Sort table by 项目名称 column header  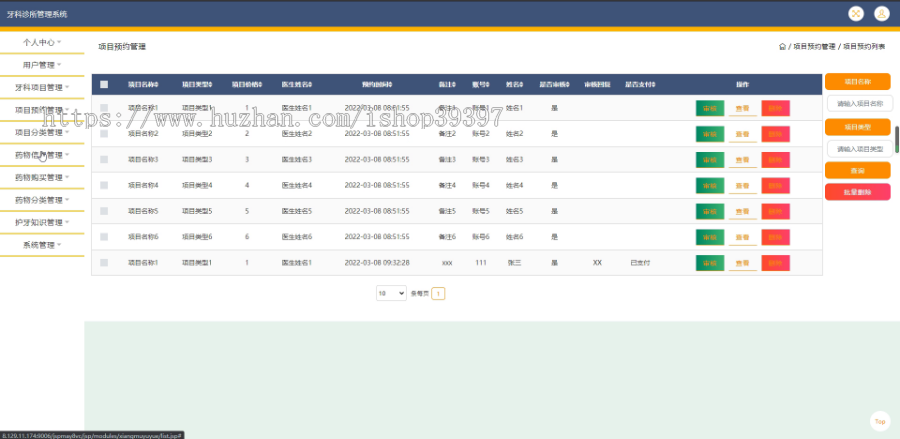(143, 84)
